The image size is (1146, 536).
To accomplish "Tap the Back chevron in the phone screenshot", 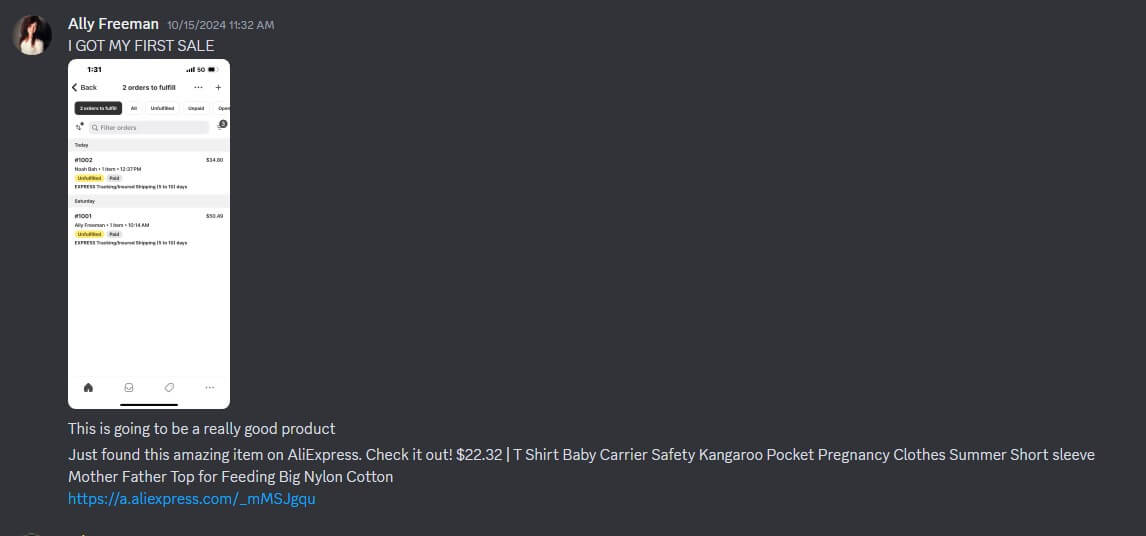I will click(75, 88).
